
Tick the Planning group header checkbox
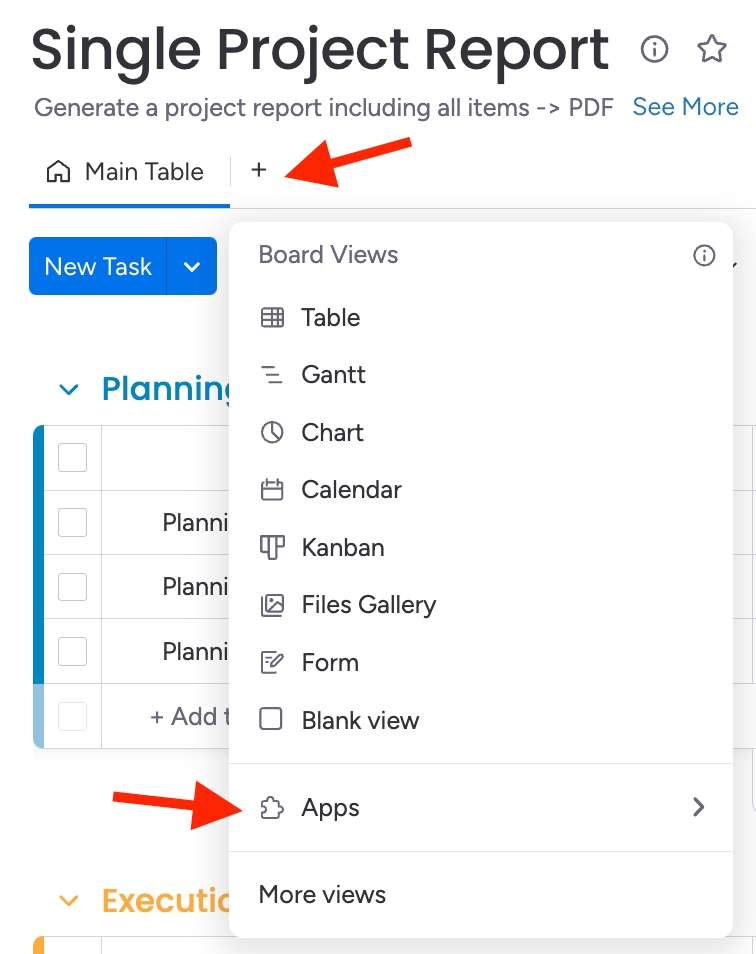(72, 458)
